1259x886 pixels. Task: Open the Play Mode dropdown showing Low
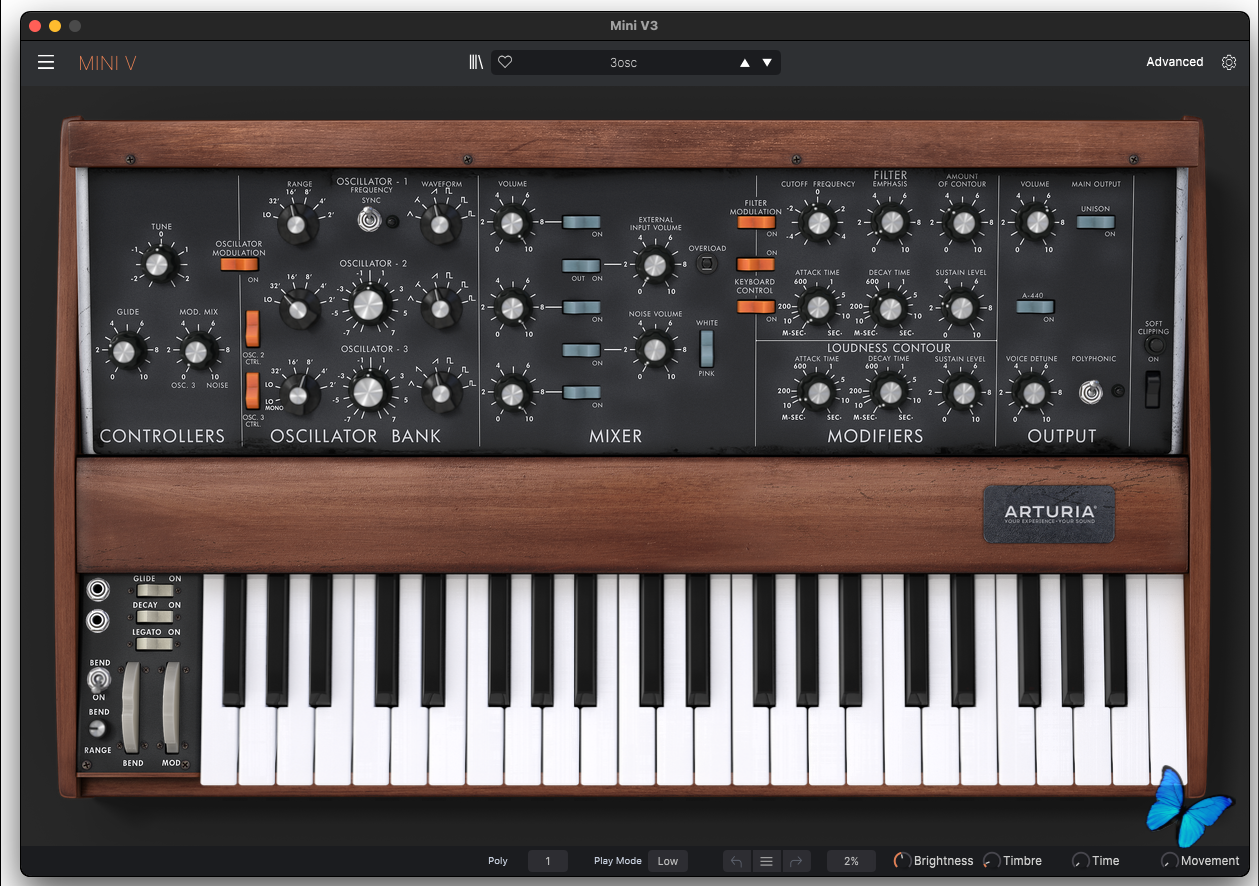click(x=667, y=861)
